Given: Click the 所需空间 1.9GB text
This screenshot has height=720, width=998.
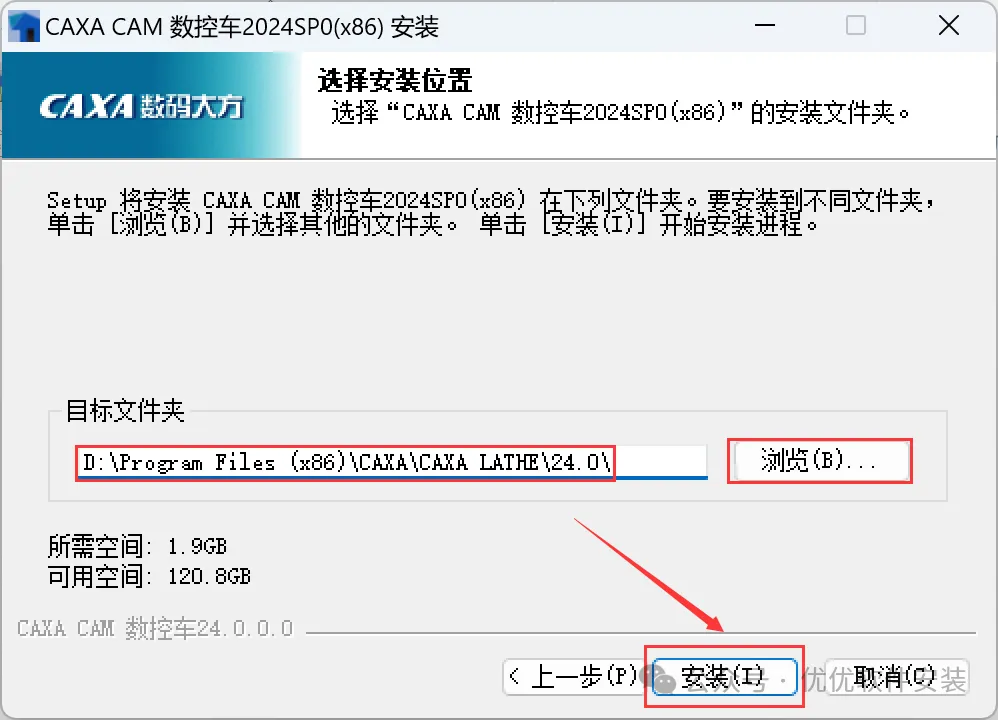Looking at the screenshot, I should (x=137, y=546).
